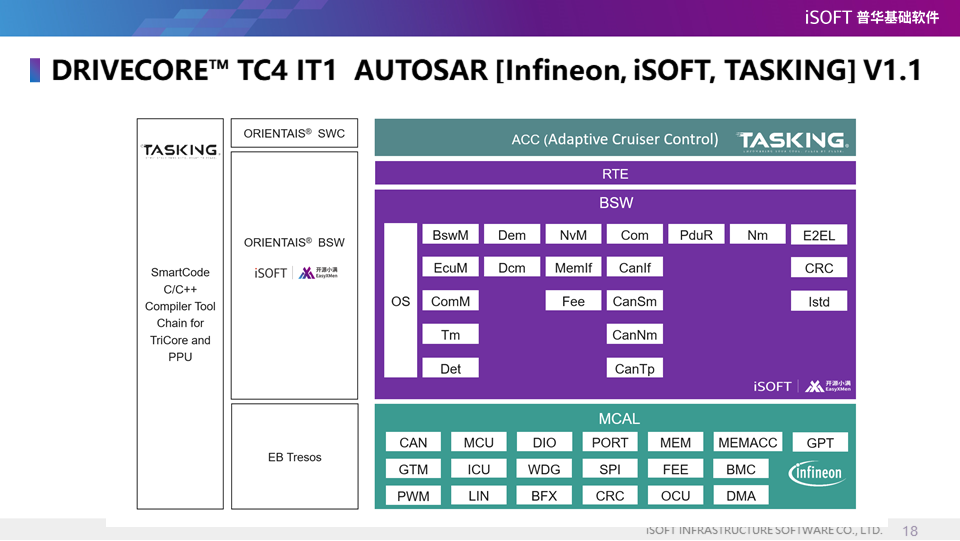The image size is (960, 541).
Task: Select the BFX driver box
Action: tap(544, 496)
